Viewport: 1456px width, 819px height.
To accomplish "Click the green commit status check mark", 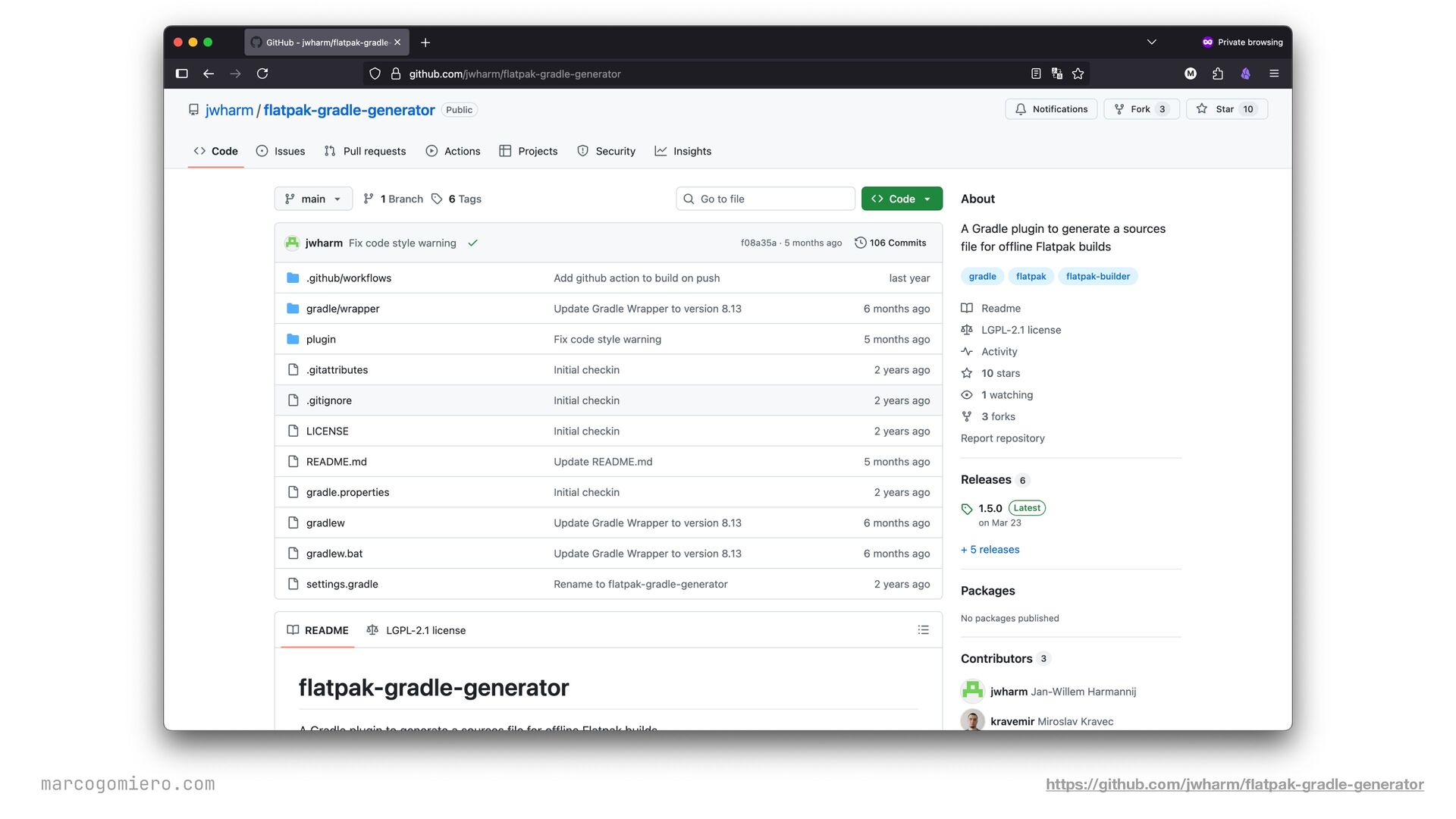I will [473, 243].
